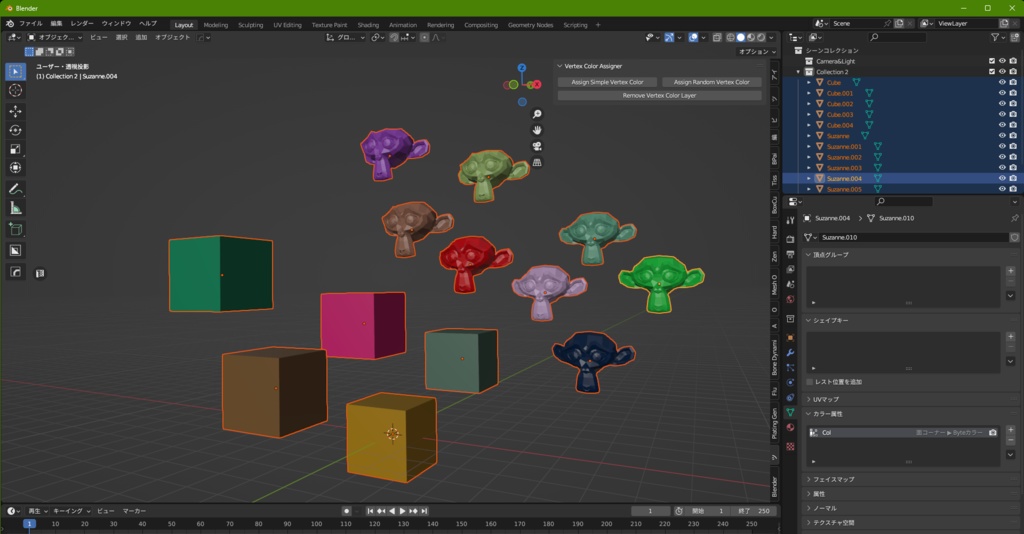Switch to the Geometry Nodes workspace tab
The height and width of the screenshot is (534, 1024).
[530, 25]
